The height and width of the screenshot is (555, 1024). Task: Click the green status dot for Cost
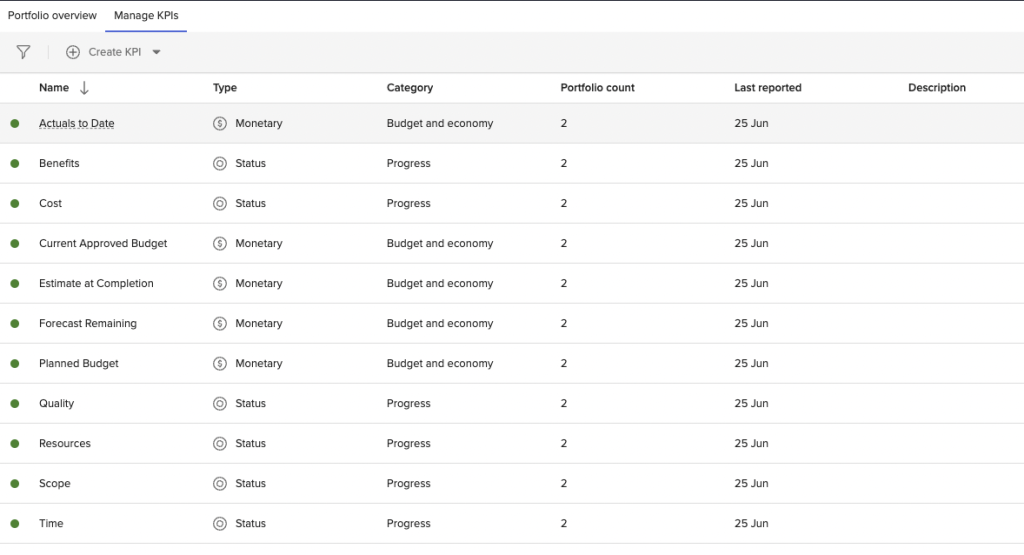(x=15, y=204)
